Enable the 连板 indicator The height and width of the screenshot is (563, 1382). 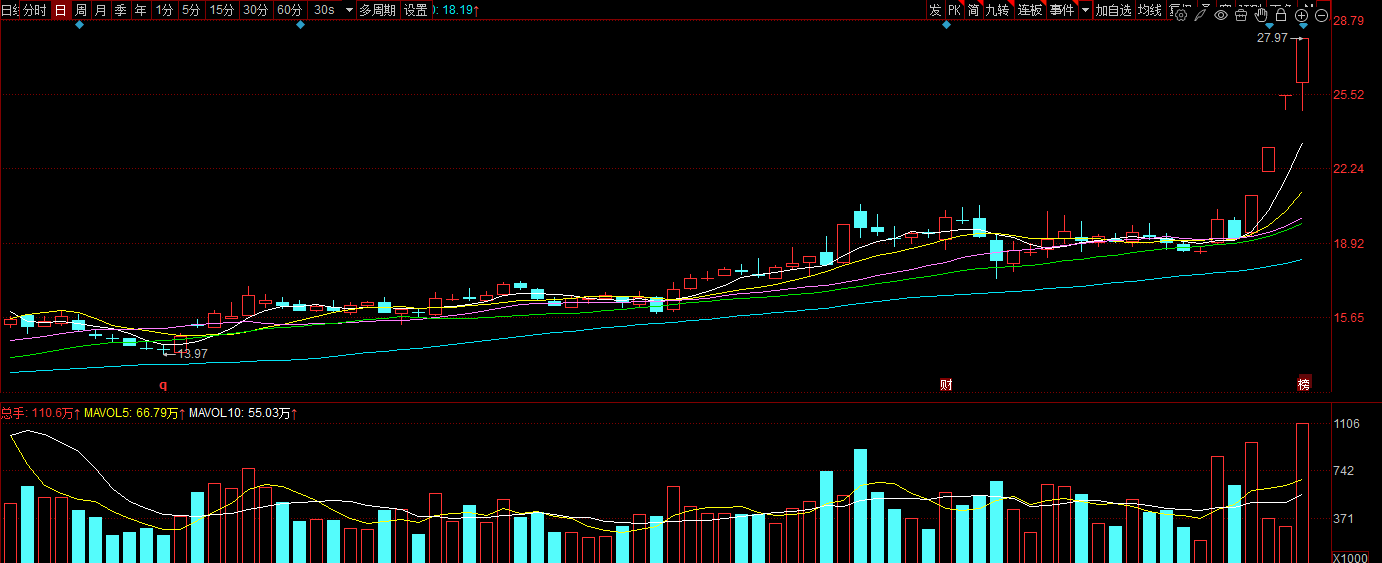coord(1030,10)
